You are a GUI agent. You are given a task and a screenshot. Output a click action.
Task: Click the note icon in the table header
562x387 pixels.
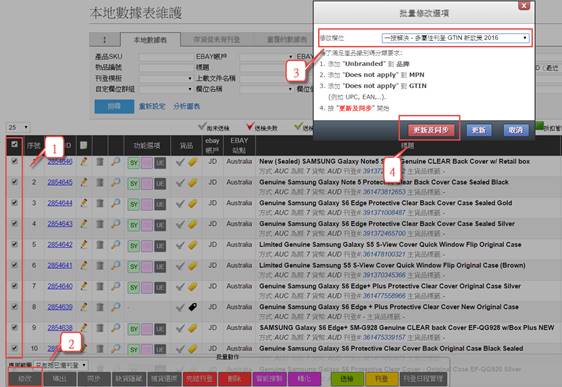click(84, 145)
